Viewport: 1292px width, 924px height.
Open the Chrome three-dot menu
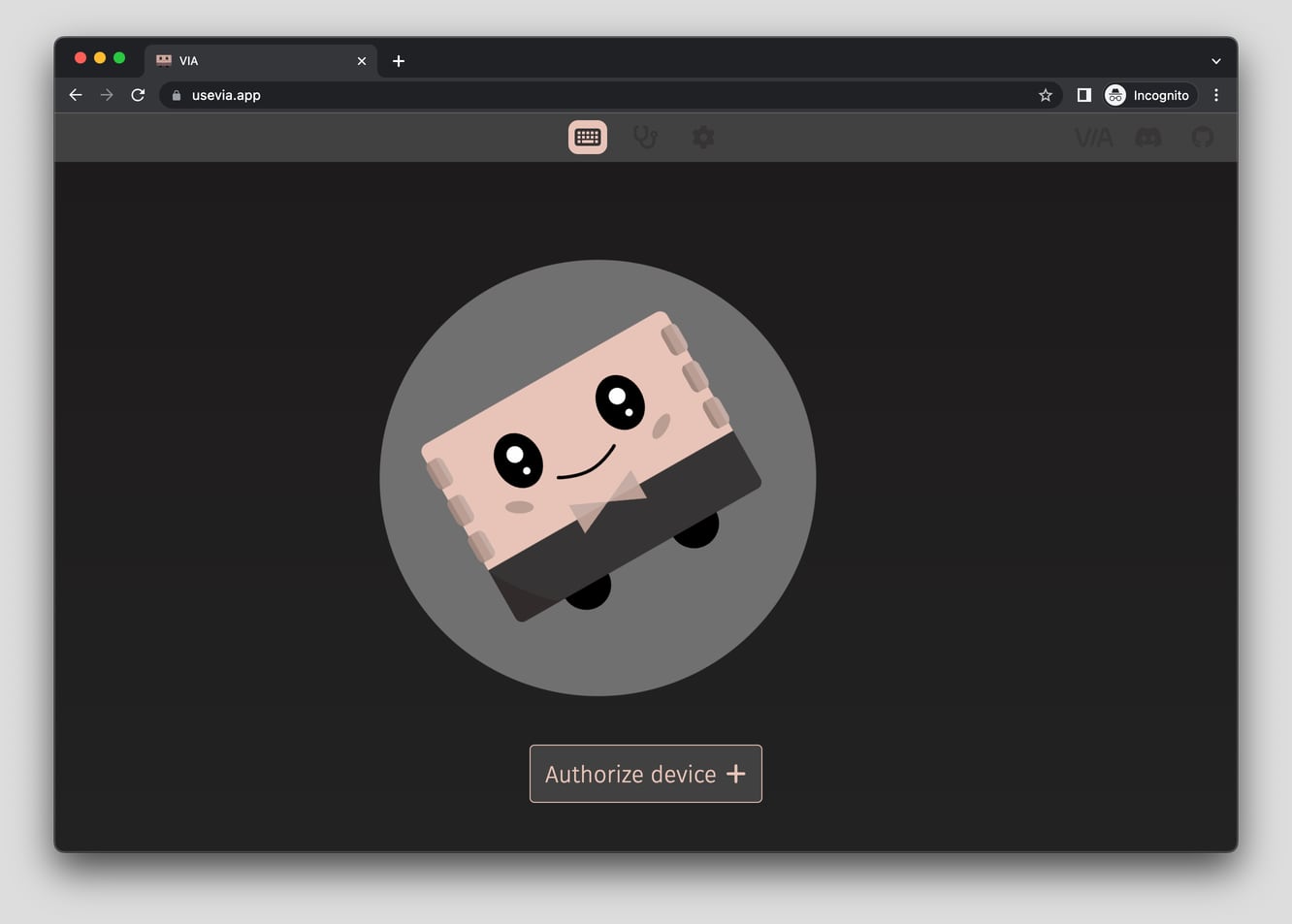point(1216,95)
